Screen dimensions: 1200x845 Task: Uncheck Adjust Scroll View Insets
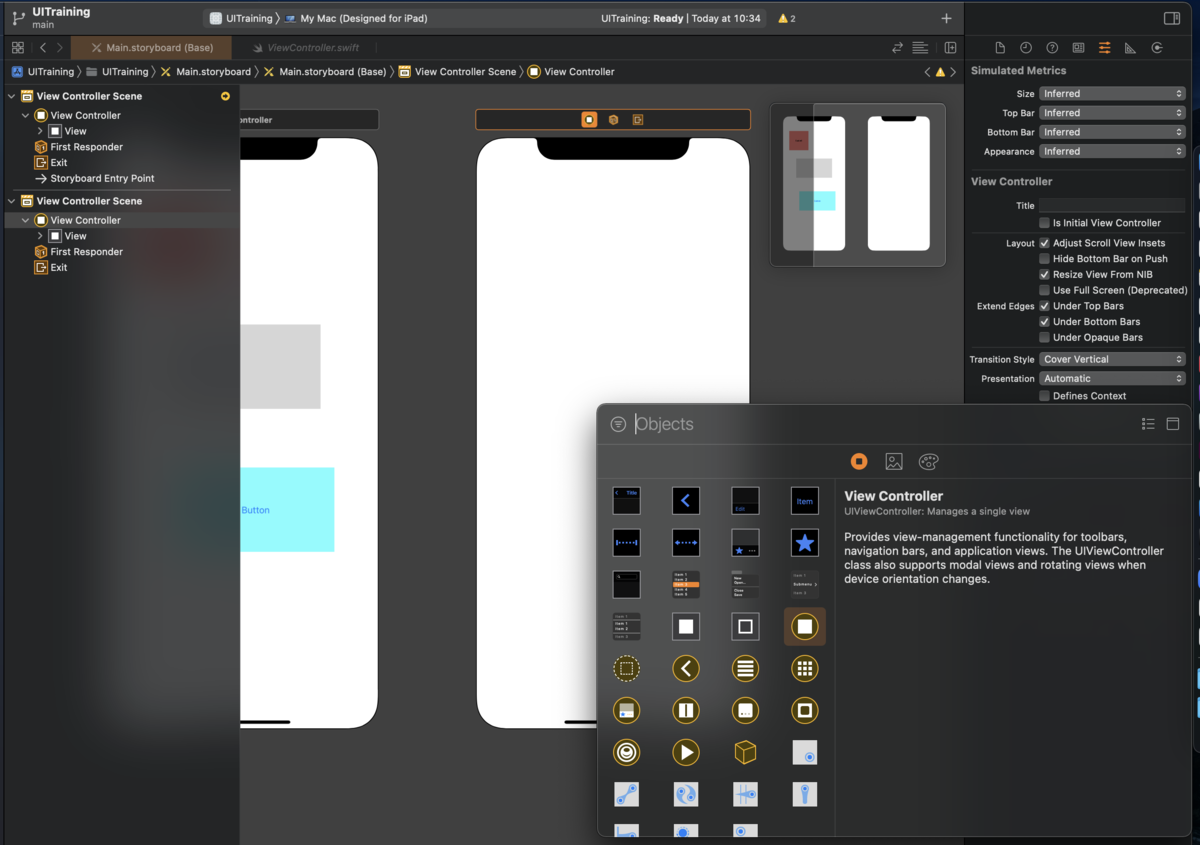[1044, 243]
